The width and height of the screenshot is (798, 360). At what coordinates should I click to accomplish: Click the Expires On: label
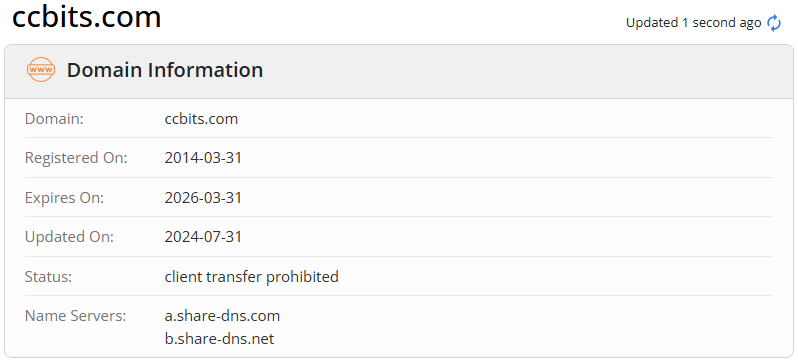[x=64, y=198]
